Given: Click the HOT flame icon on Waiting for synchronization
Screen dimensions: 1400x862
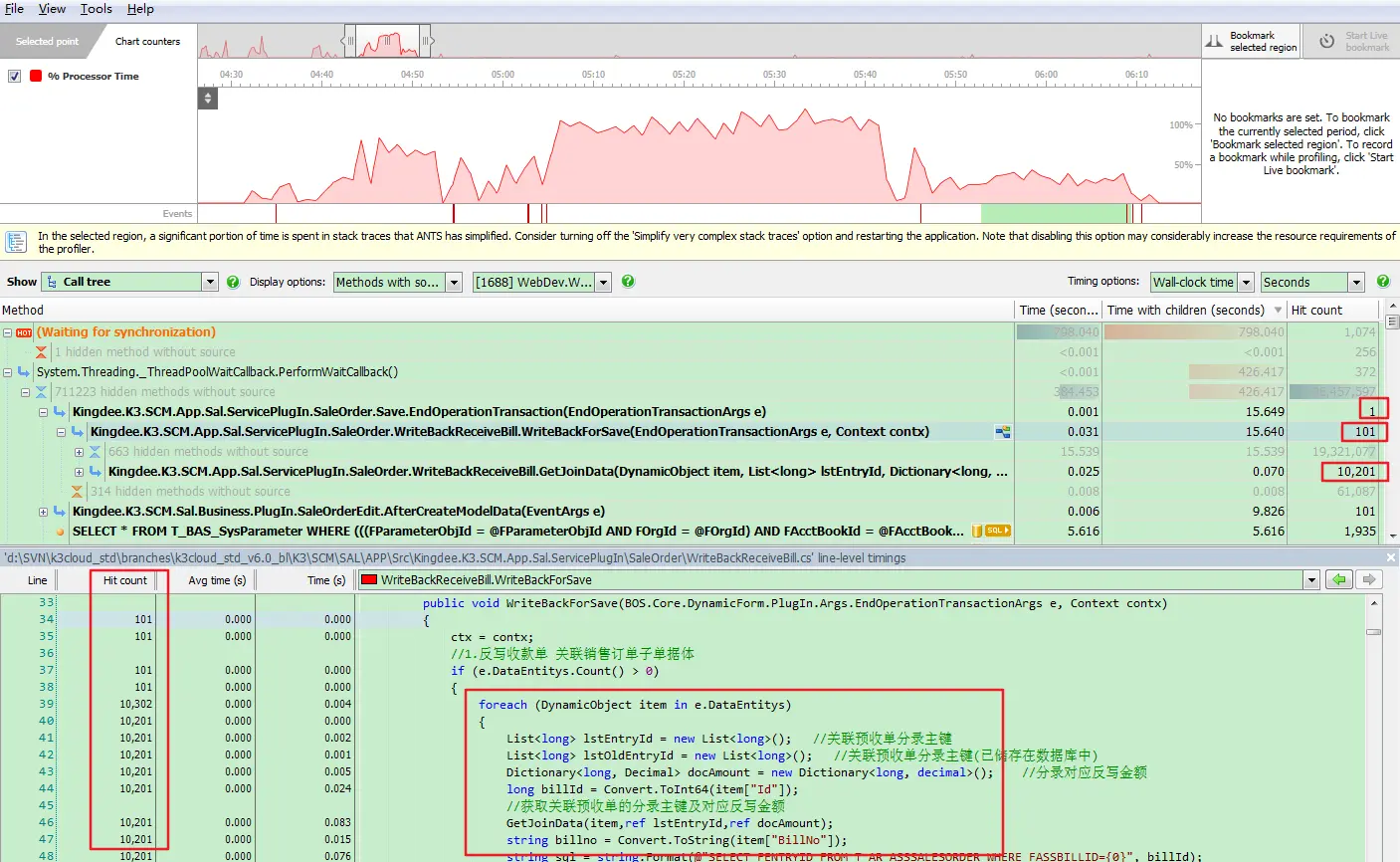Looking at the screenshot, I should pos(24,331).
